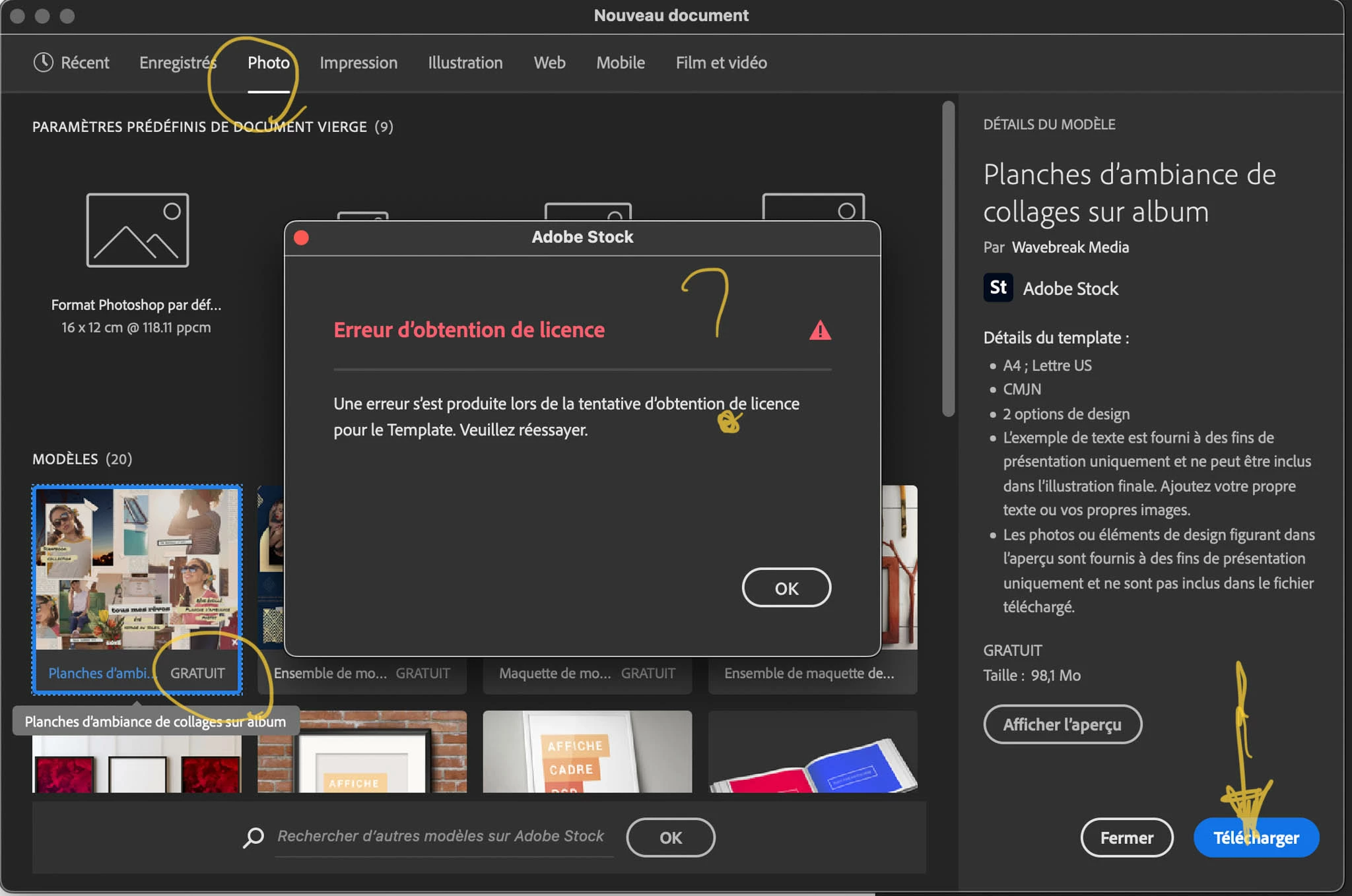Viewport: 1352px width, 896px height.
Task: Open the Illustration tab
Action: pos(465,63)
